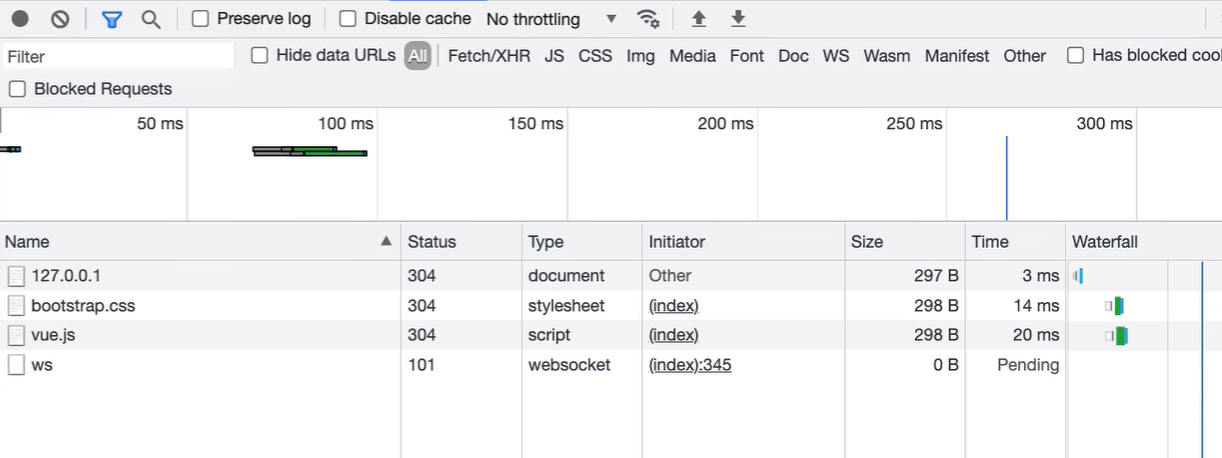Screen dimensions: 1222x458
Task: Select the vue.js request
Action: (x=611, y=335)
